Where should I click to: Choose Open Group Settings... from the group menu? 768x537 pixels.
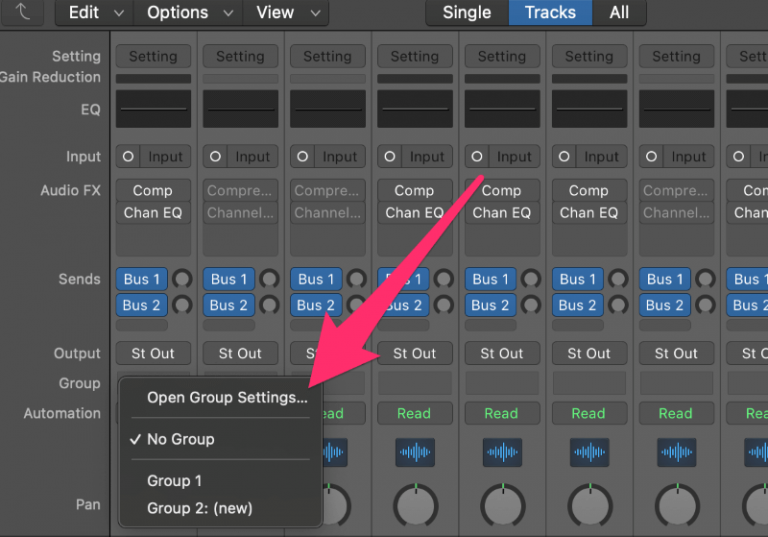coord(227,397)
